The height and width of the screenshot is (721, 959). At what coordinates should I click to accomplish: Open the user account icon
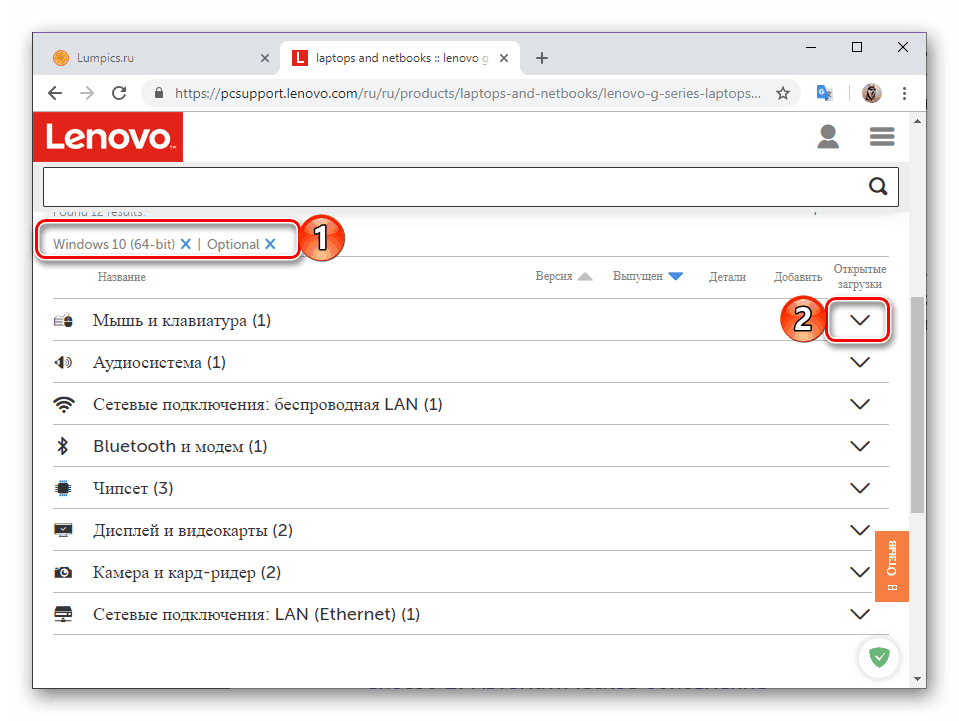[828, 136]
